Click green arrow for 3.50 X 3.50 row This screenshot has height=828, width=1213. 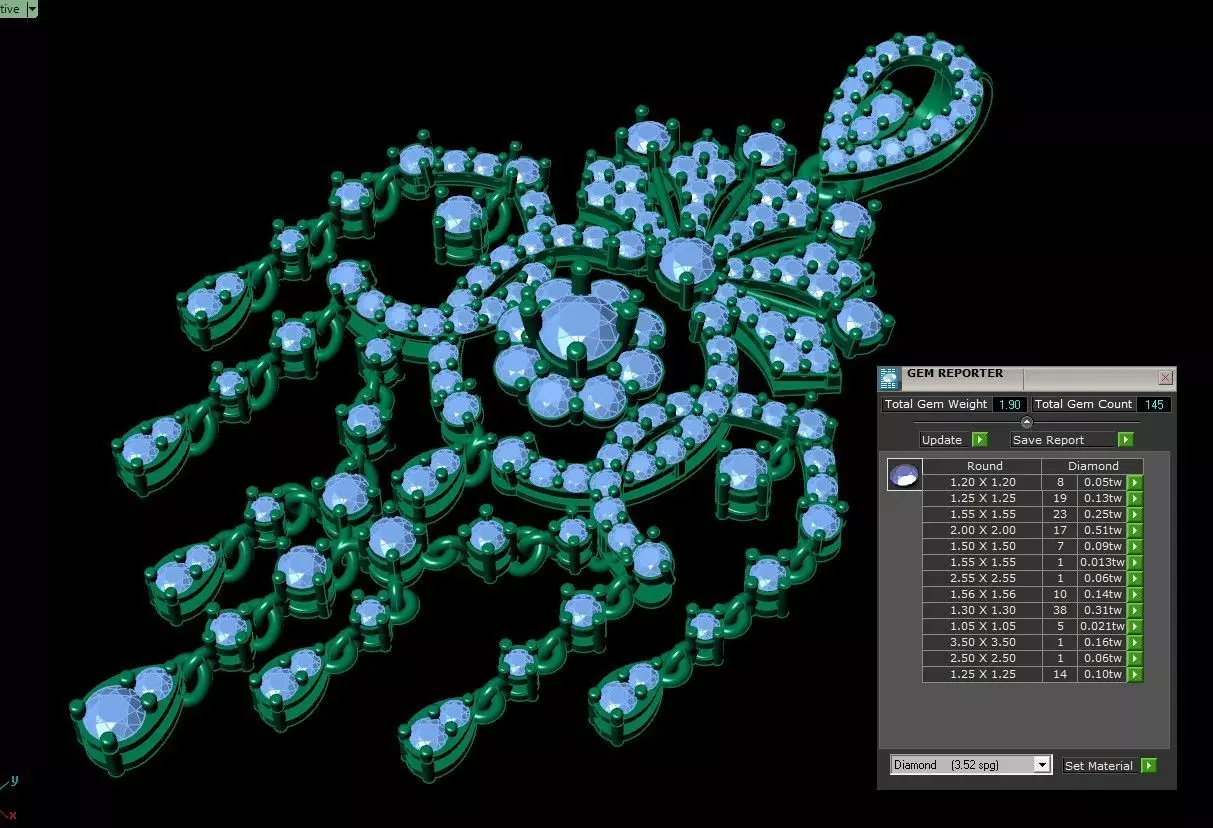pyautogui.click(x=1135, y=642)
